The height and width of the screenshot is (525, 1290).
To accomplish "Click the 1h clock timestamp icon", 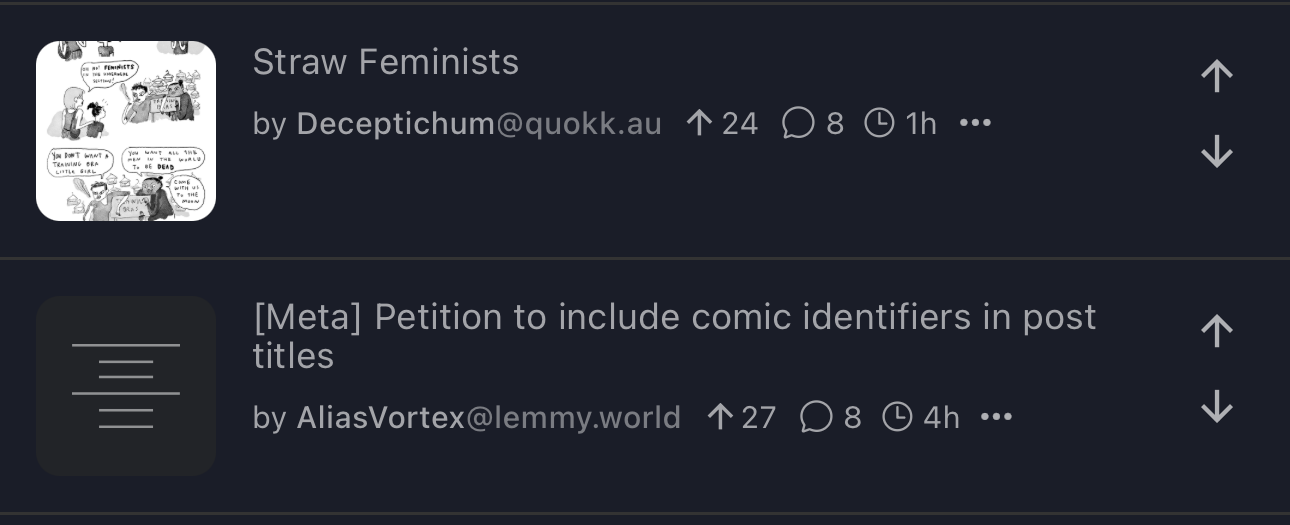I will tap(879, 123).
